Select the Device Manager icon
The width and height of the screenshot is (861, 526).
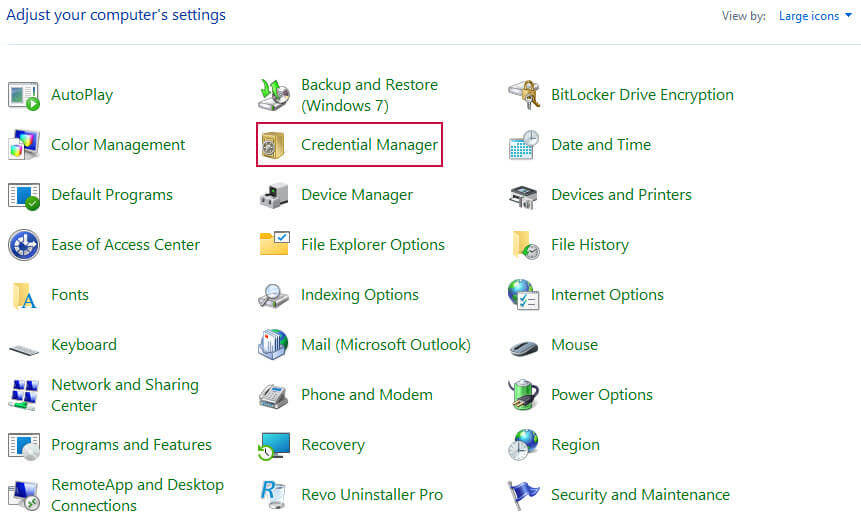click(273, 195)
